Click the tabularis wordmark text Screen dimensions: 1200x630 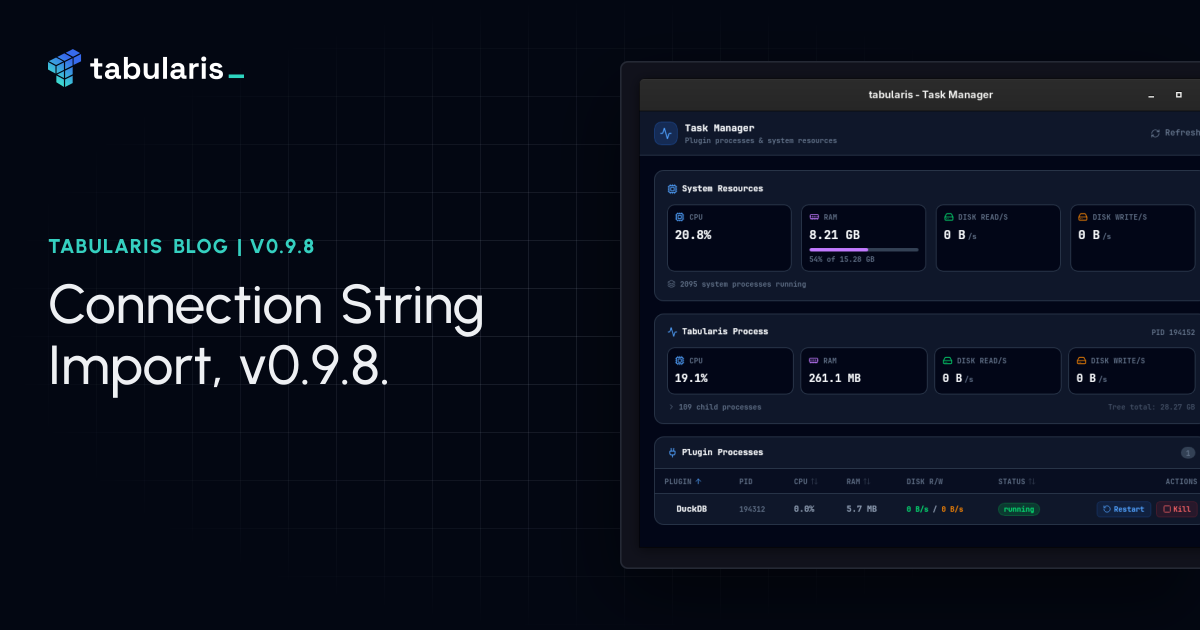click(x=157, y=68)
